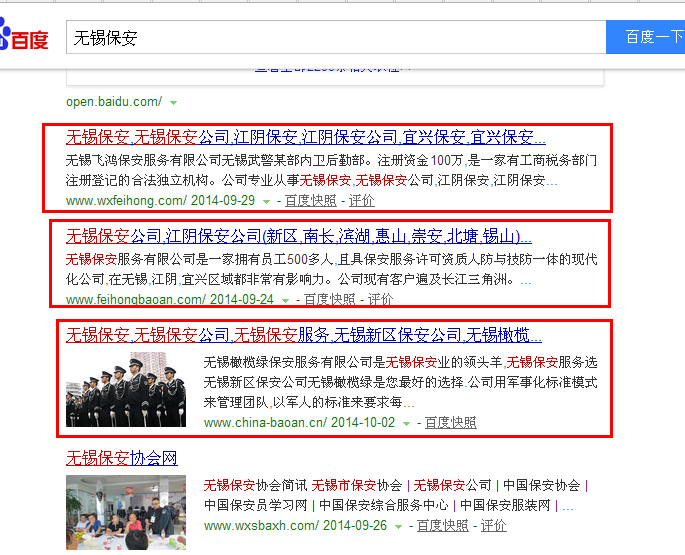
Task: Click the 百度一下 search button
Action: pos(645,37)
